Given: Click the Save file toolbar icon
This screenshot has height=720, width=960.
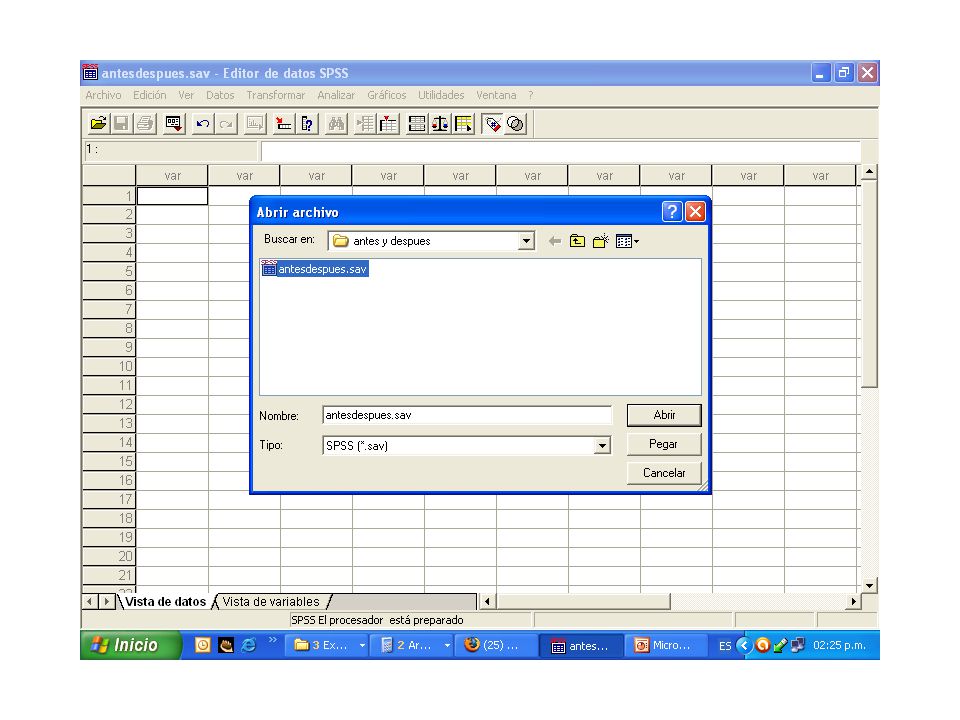Looking at the screenshot, I should click(121, 124).
